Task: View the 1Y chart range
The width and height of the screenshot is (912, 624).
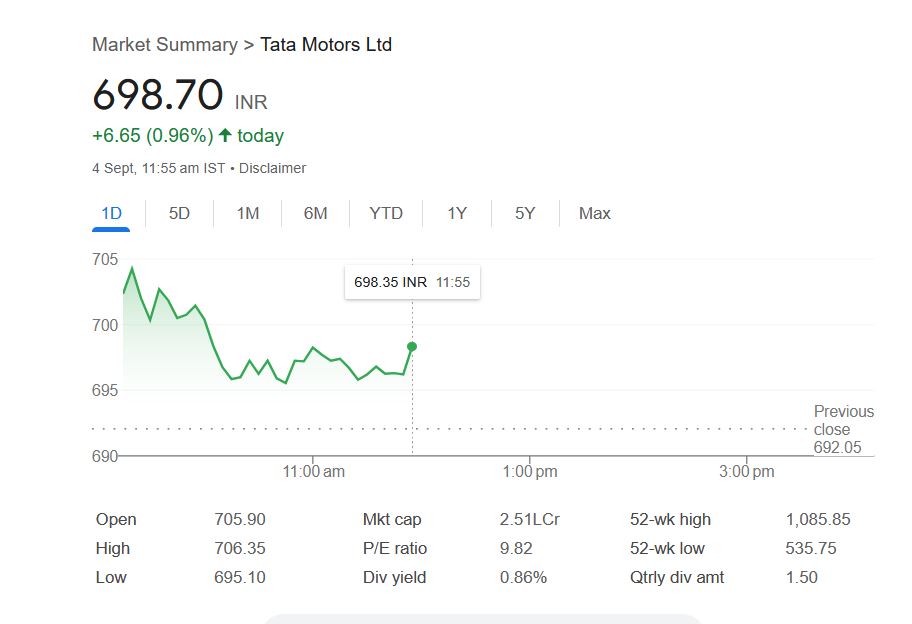Action: point(457,213)
